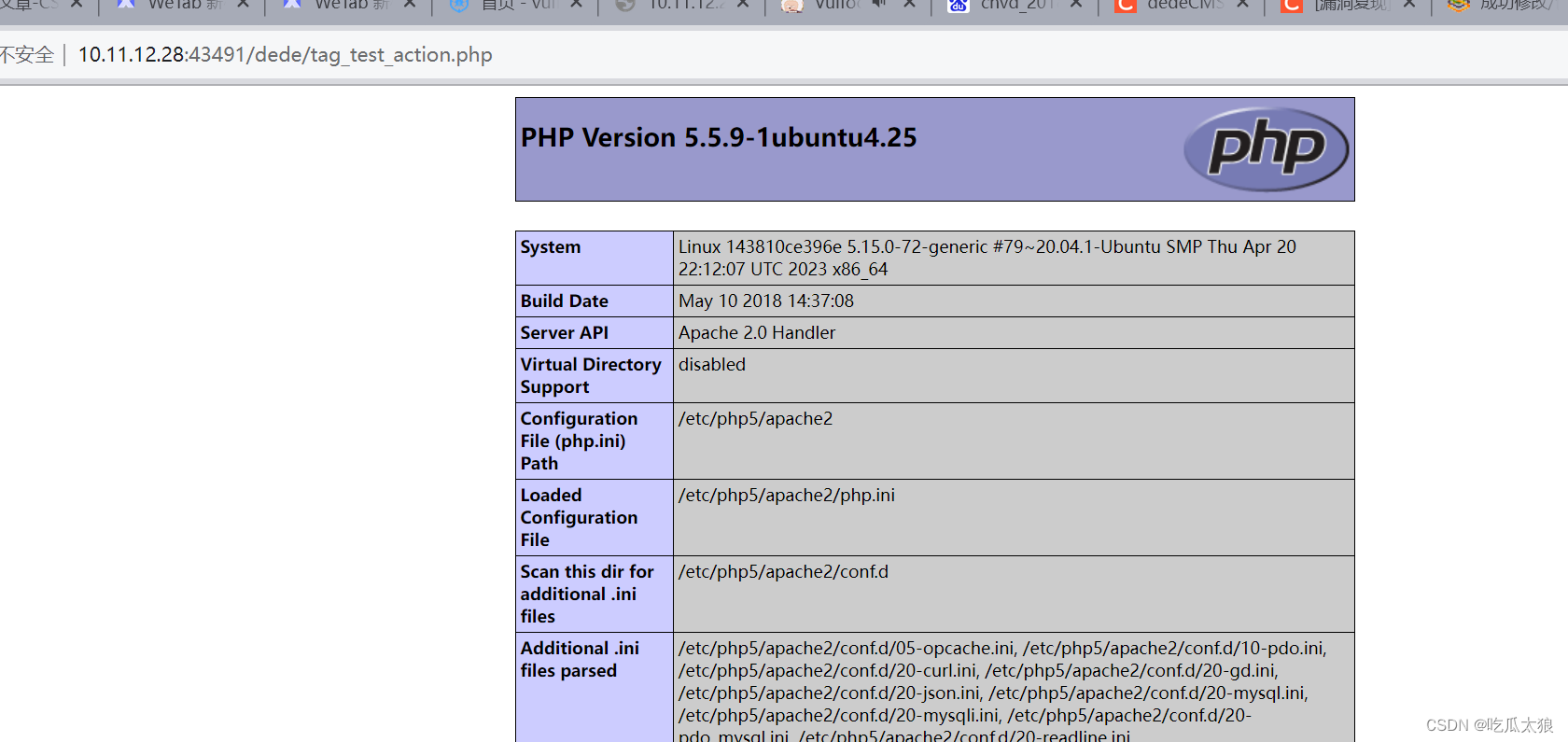Image resolution: width=1568 pixels, height=742 pixels.
Task: Click Configuration File (php.ini) Path label
Action: point(579,441)
